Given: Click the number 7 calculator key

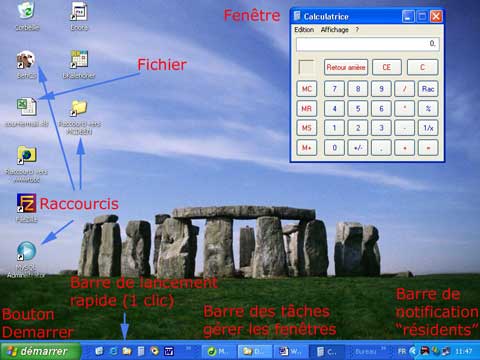Looking at the screenshot, I should [334, 89].
